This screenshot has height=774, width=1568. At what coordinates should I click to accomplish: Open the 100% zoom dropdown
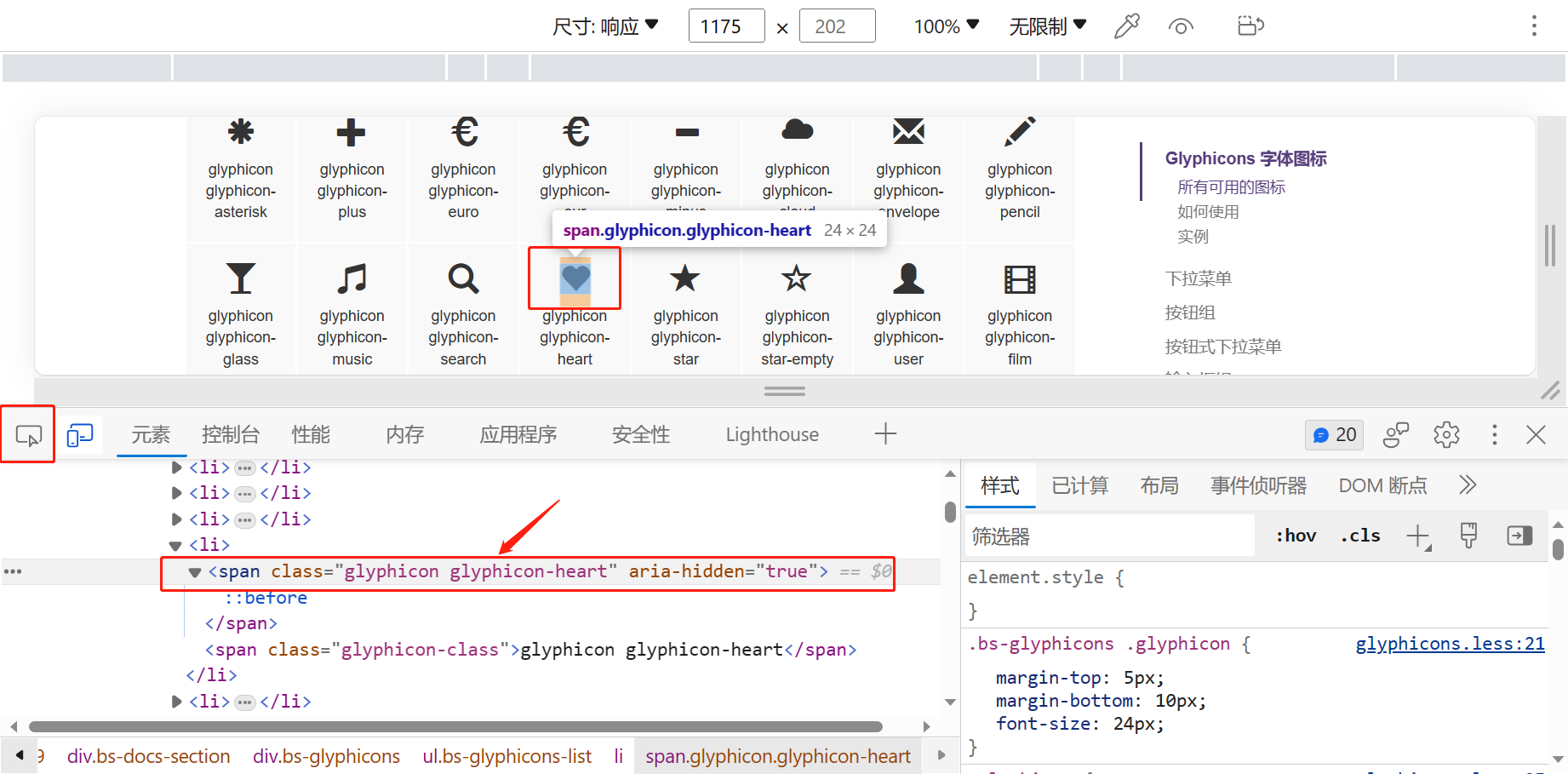click(x=947, y=26)
